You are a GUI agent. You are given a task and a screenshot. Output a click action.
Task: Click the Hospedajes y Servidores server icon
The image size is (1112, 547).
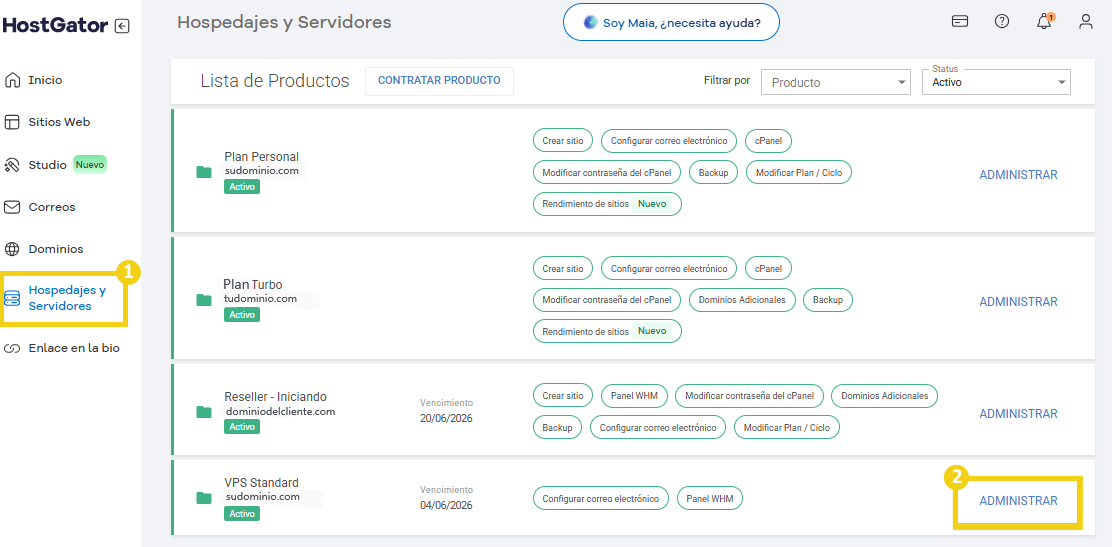[x=12, y=297]
